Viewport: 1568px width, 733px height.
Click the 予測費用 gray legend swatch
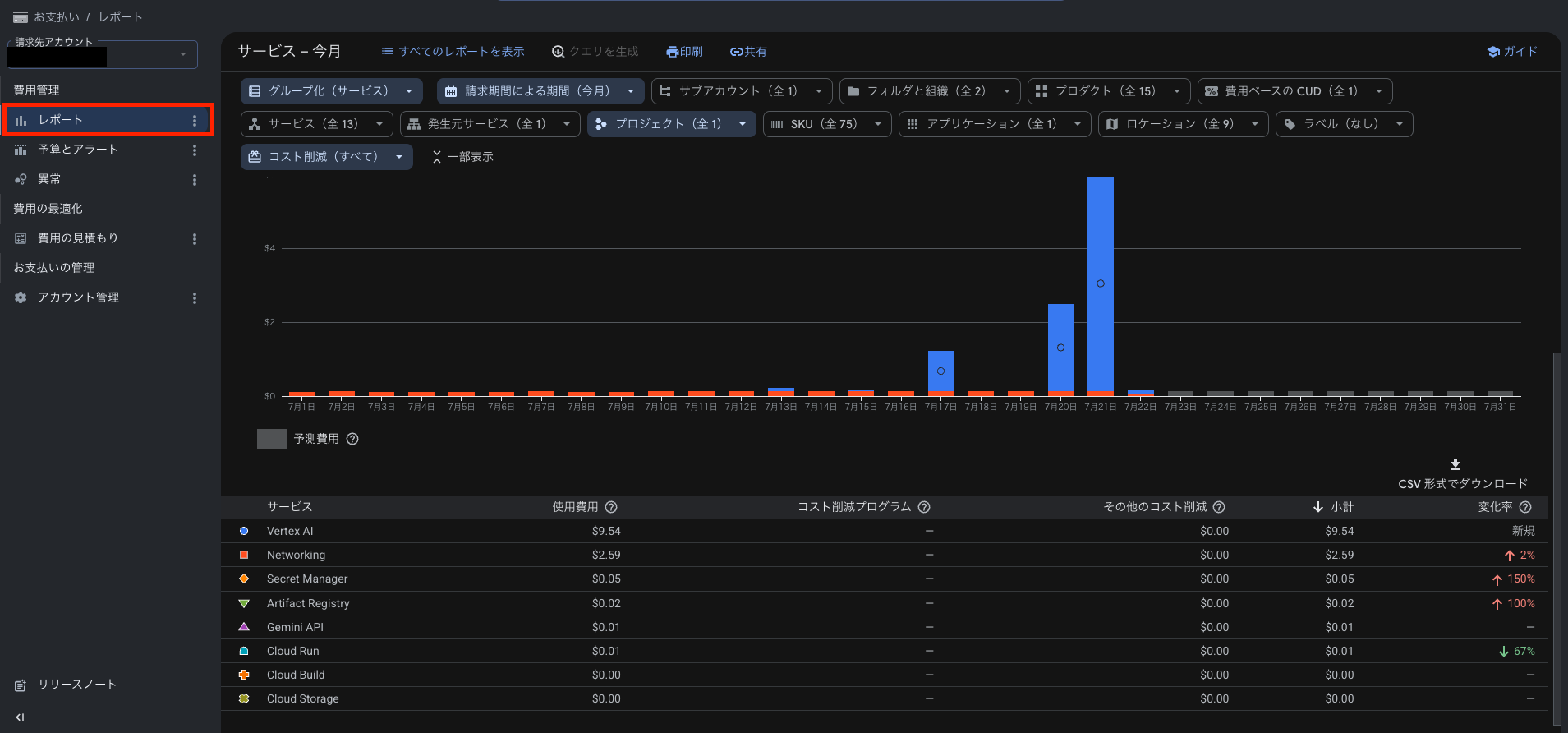tap(272, 439)
